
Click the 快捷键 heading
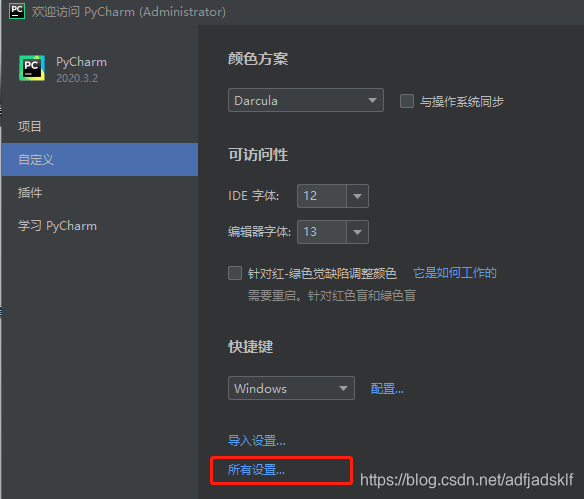point(251,346)
